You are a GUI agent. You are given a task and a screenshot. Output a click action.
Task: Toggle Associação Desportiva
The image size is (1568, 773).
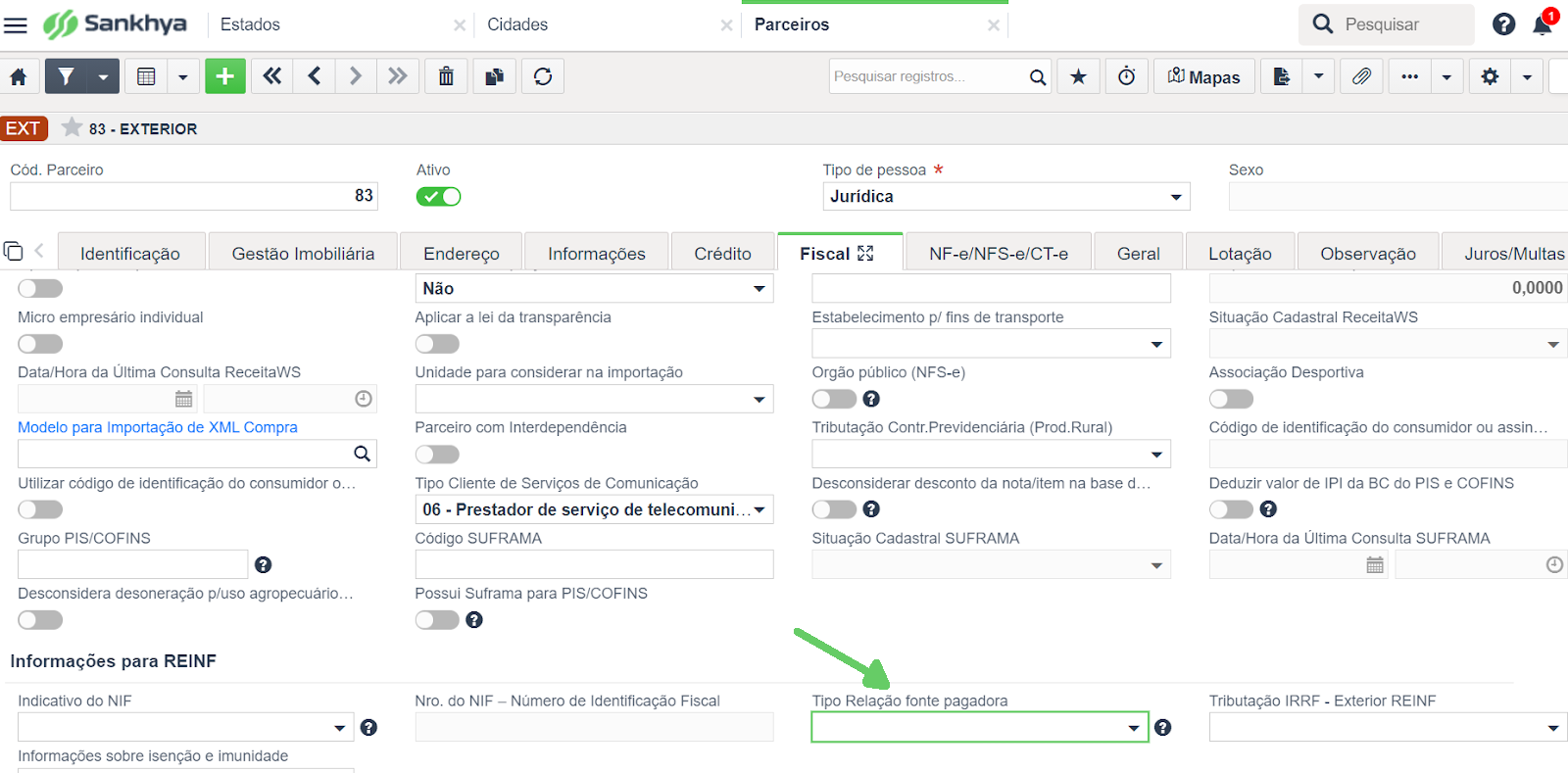[1231, 399]
